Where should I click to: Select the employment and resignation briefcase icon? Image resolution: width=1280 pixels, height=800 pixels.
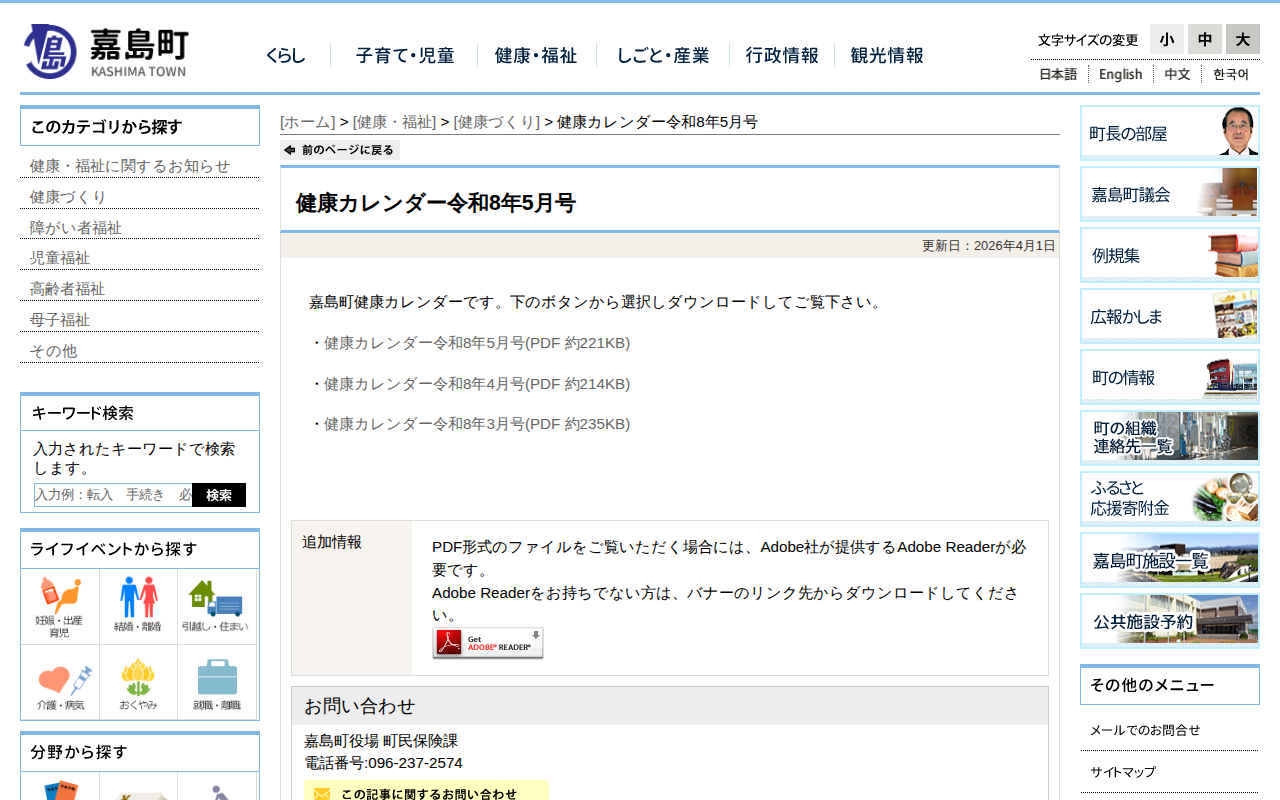point(216,683)
